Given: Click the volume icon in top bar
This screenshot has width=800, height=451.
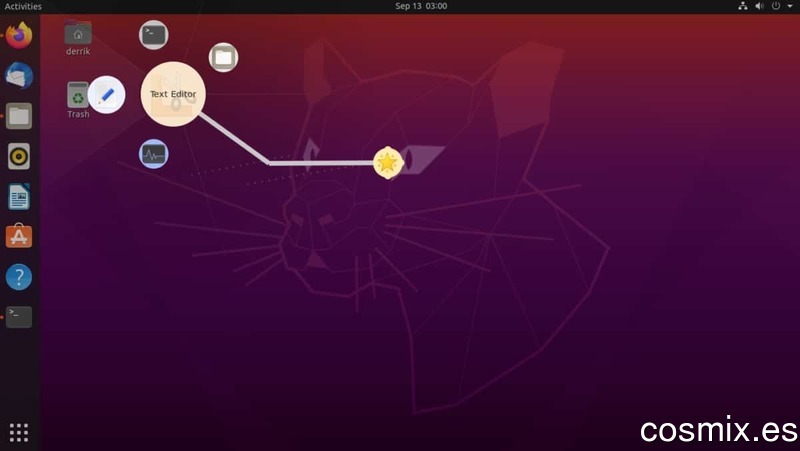Looking at the screenshot, I should (x=760, y=6).
